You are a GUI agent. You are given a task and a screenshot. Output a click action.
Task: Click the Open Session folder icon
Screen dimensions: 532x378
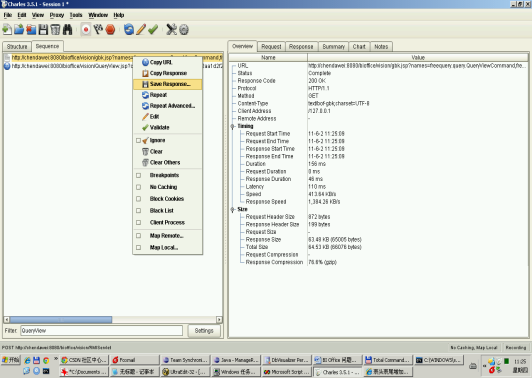pos(19,30)
